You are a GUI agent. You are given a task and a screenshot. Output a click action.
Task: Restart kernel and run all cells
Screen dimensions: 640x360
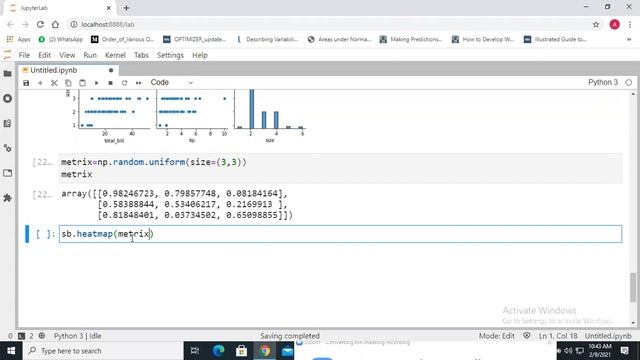click(139, 83)
